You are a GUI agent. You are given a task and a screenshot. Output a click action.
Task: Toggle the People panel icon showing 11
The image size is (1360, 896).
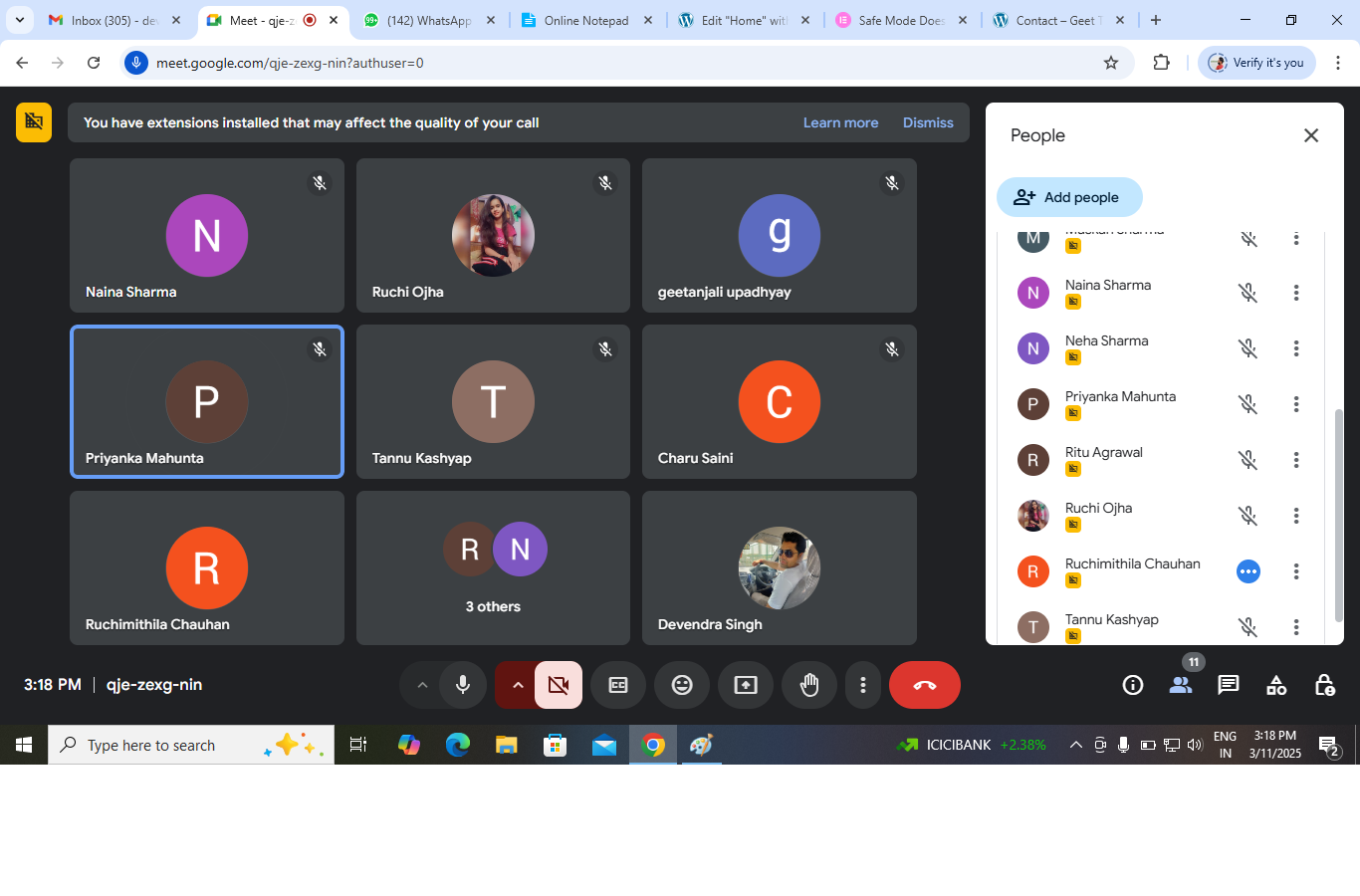1181,685
